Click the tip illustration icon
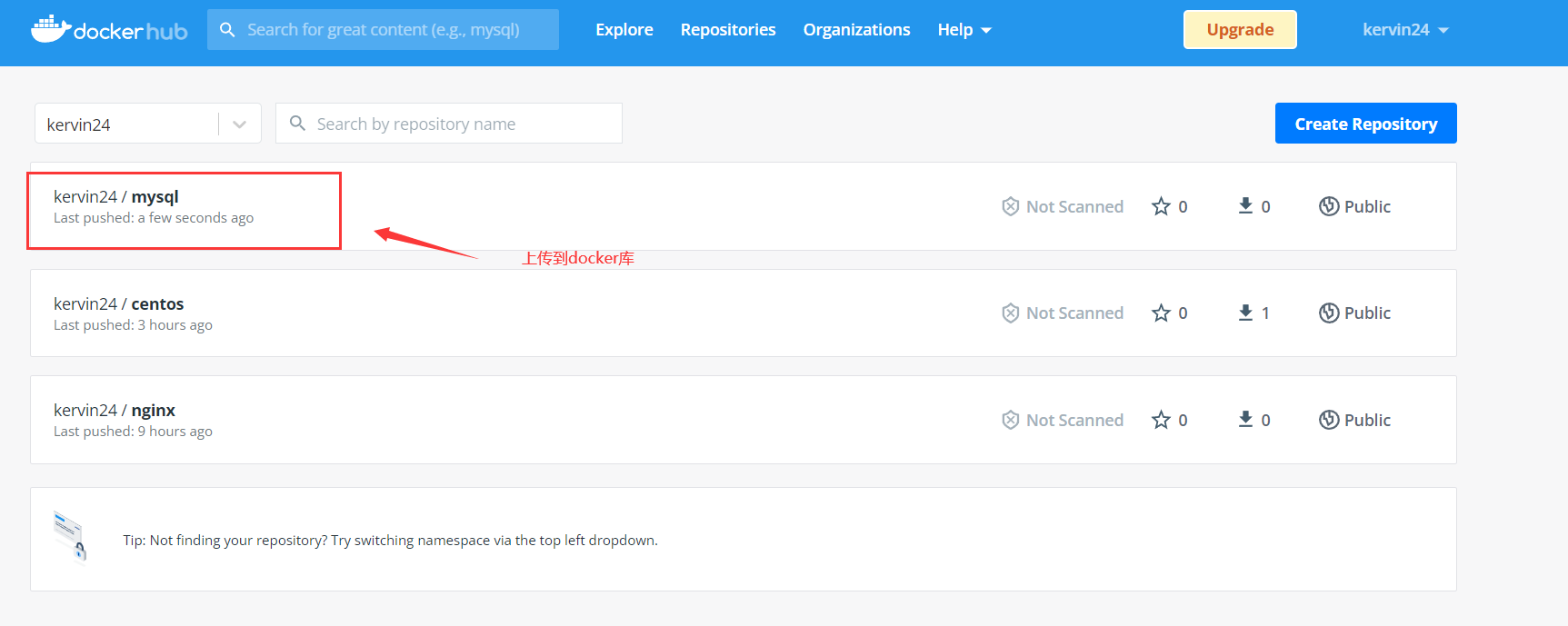Viewport: 1568px width, 626px height. [x=70, y=537]
